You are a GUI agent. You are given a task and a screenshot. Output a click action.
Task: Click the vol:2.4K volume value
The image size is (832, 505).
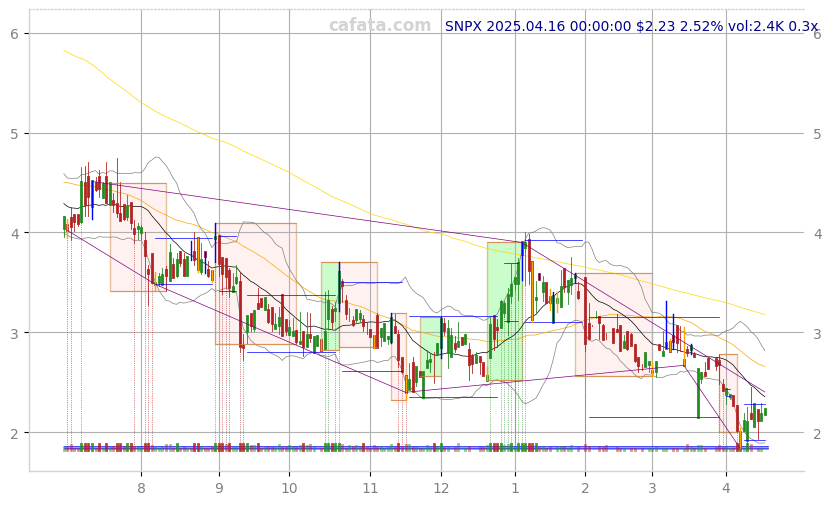(756, 26)
